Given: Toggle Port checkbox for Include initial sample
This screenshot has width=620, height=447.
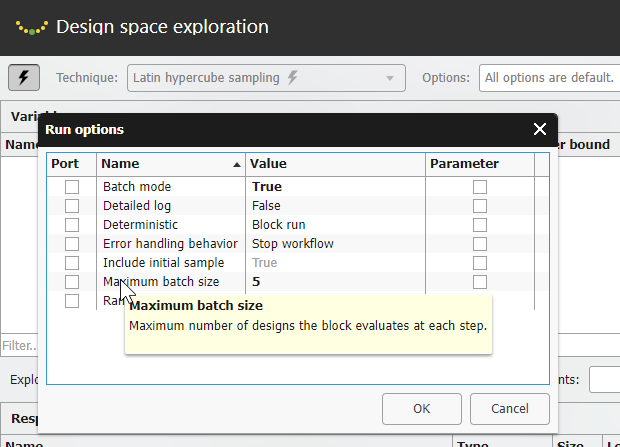Looking at the screenshot, I should (x=72, y=263).
